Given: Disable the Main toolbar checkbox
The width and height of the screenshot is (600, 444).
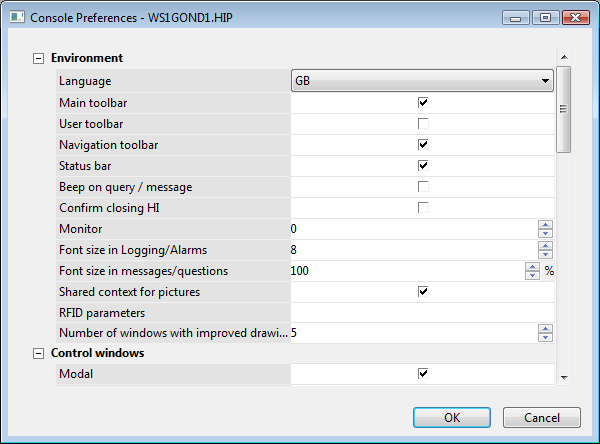Looking at the screenshot, I should point(423,102).
